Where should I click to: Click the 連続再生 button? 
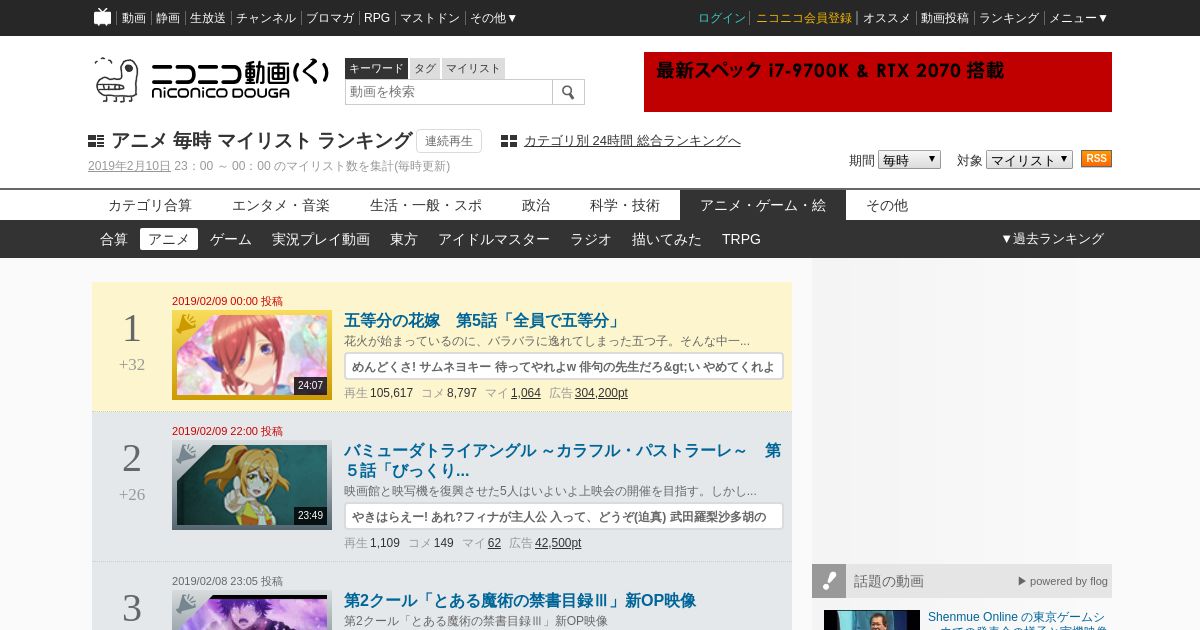point(449,141)
